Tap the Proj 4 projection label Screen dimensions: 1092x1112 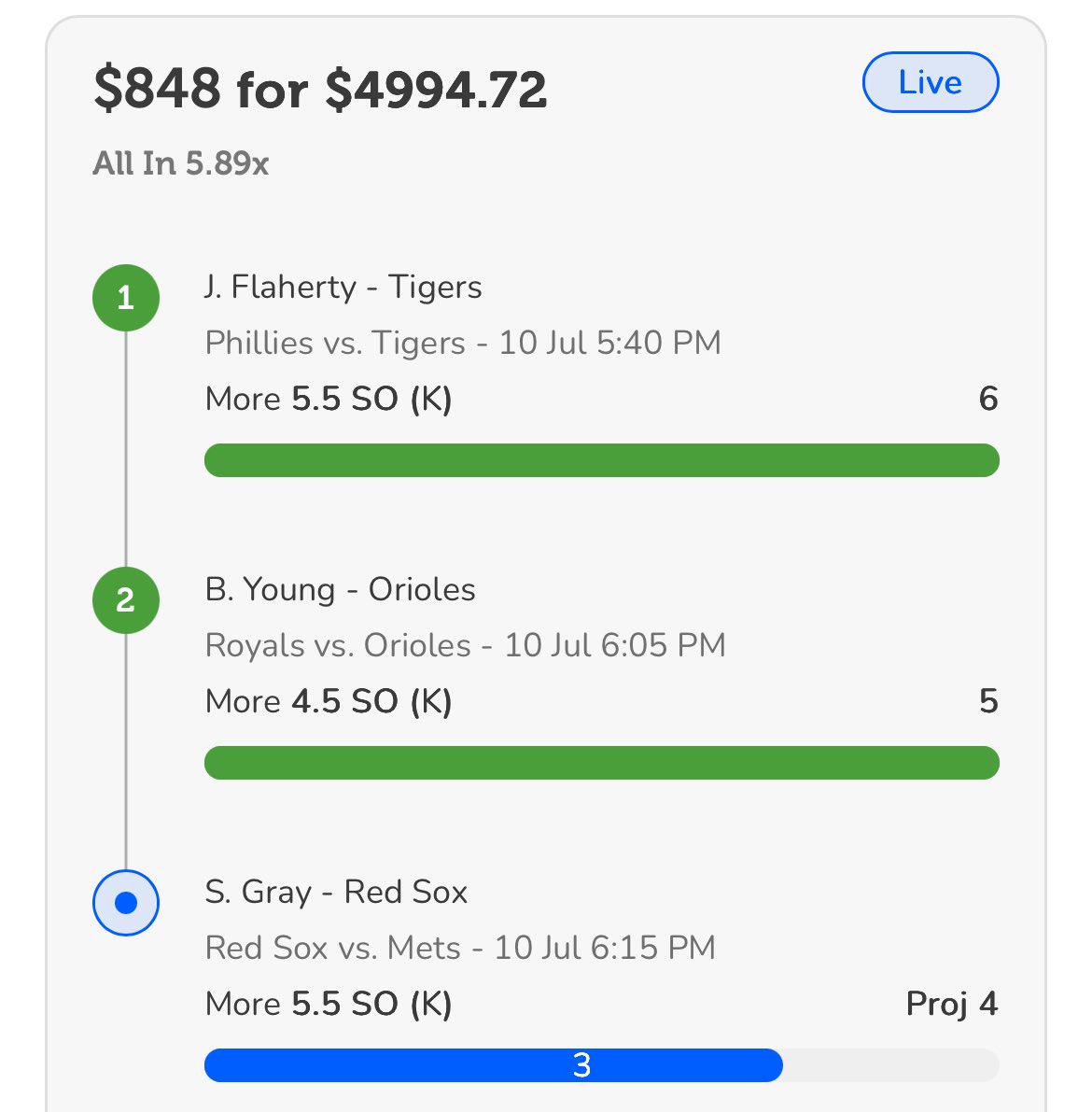952,1005
